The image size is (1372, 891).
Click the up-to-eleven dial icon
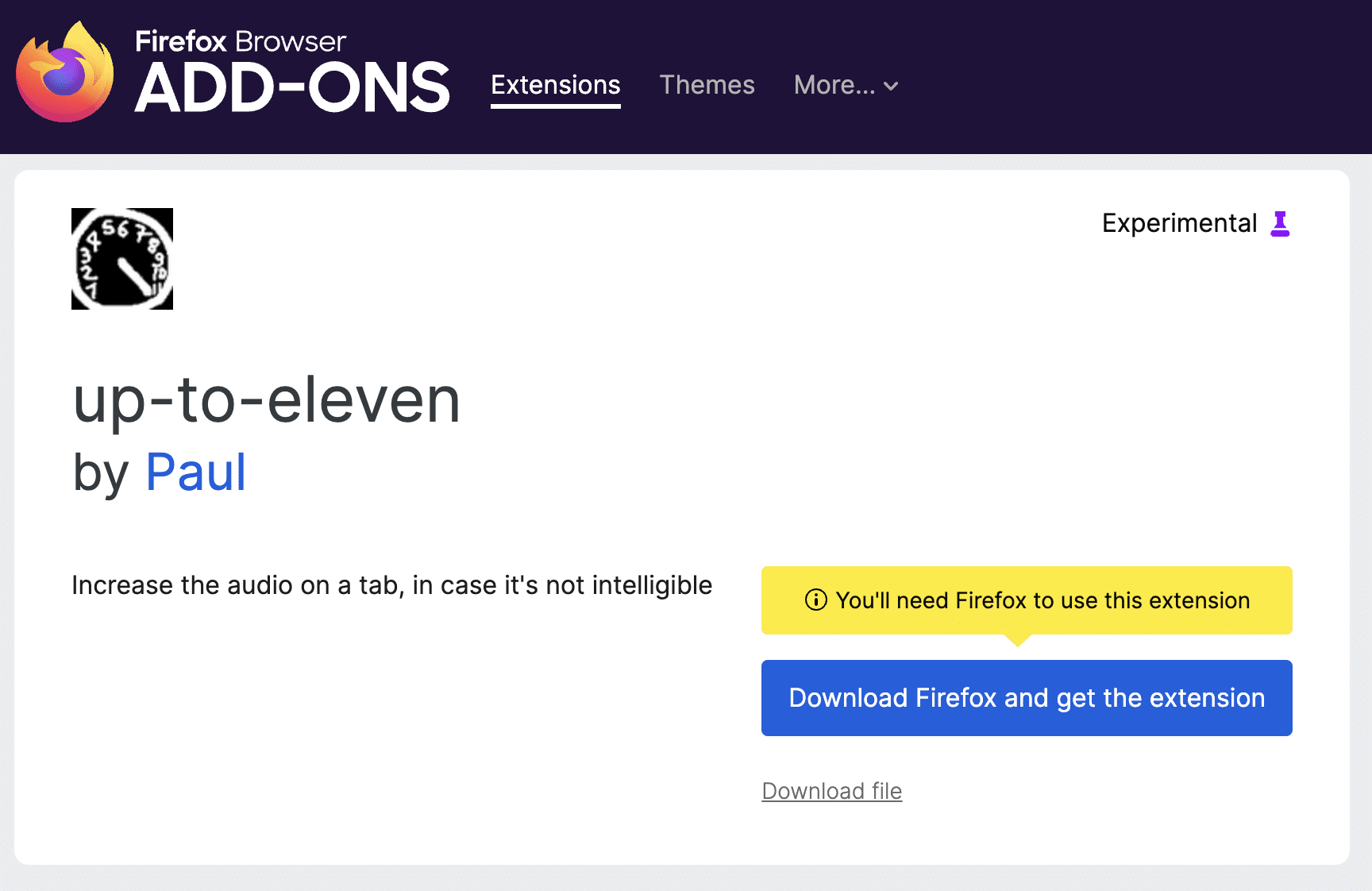[x=122, y=259]
